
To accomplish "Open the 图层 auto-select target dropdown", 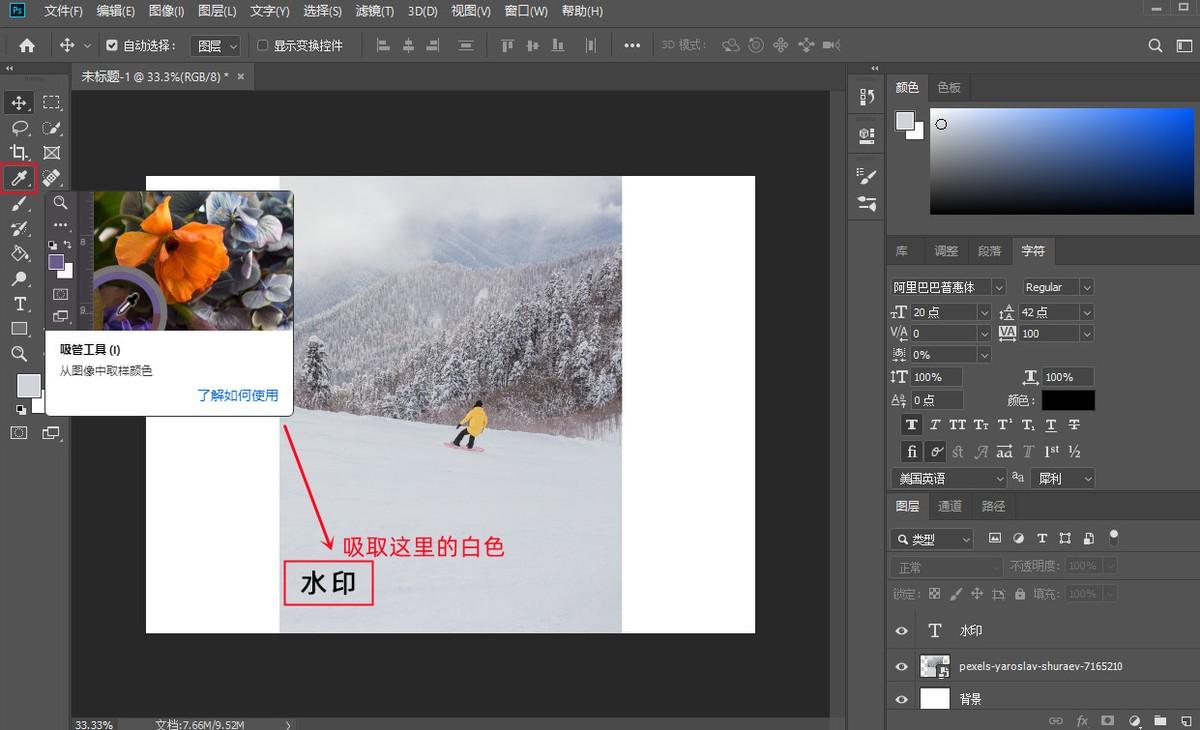I will click(x=216, y=45).
